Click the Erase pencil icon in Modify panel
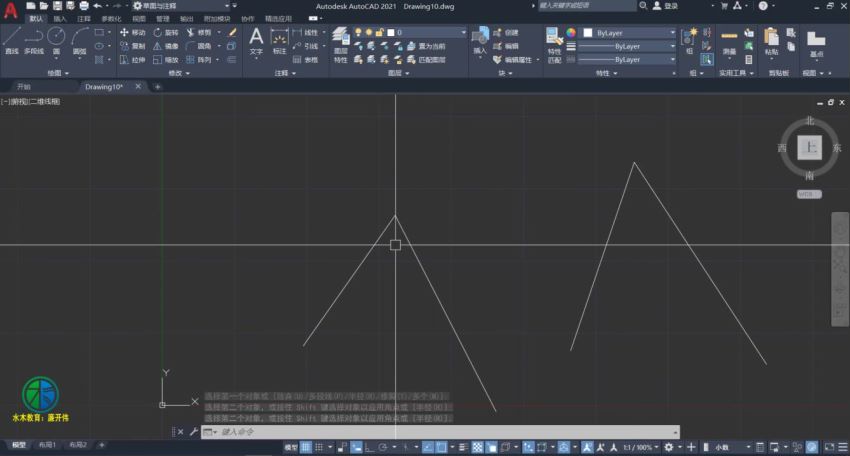Screen dimensions: 850x456 (x=232, y=33)
